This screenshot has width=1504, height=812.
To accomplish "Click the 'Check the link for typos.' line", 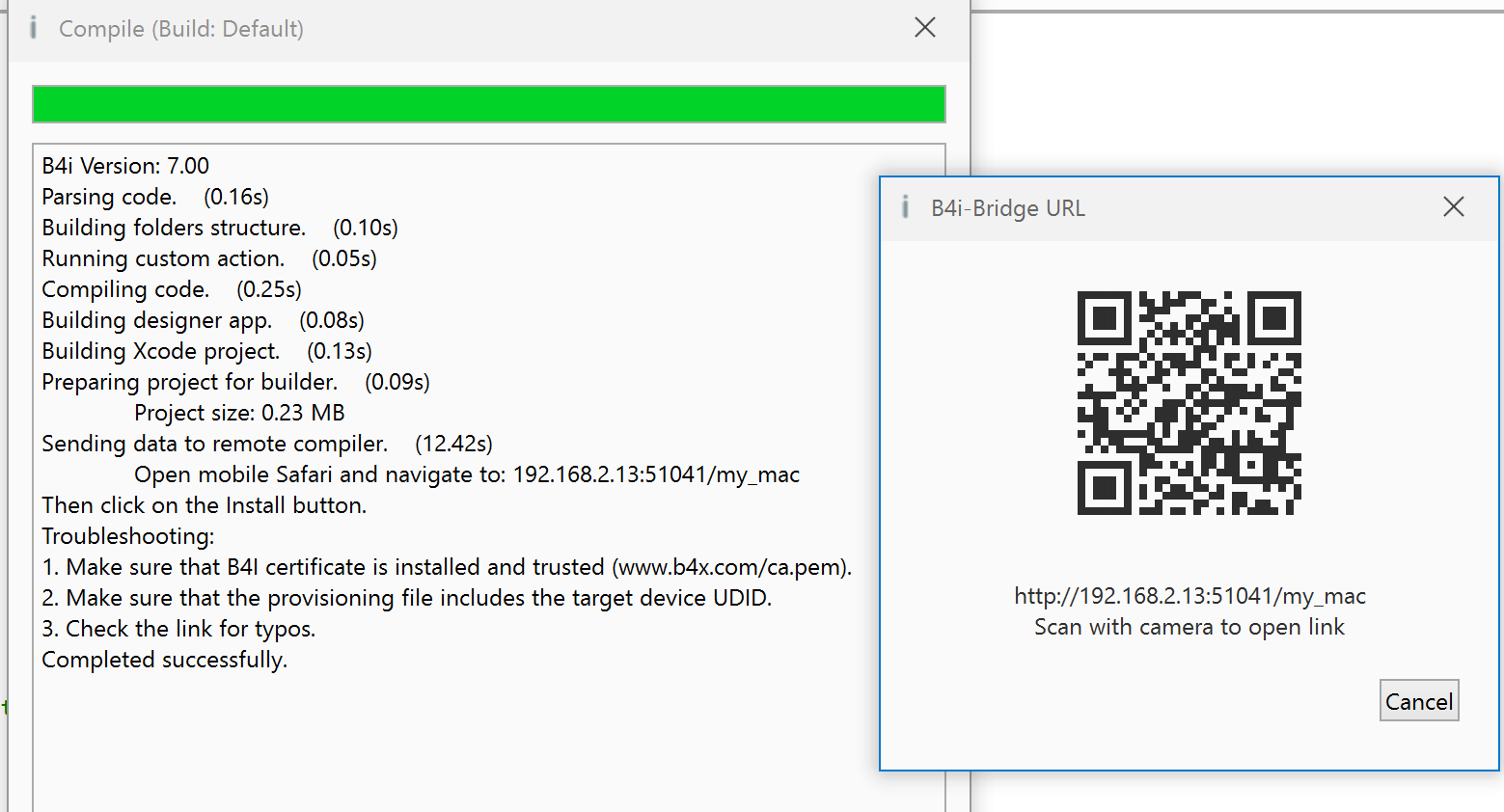I will (x=178, y=629).
